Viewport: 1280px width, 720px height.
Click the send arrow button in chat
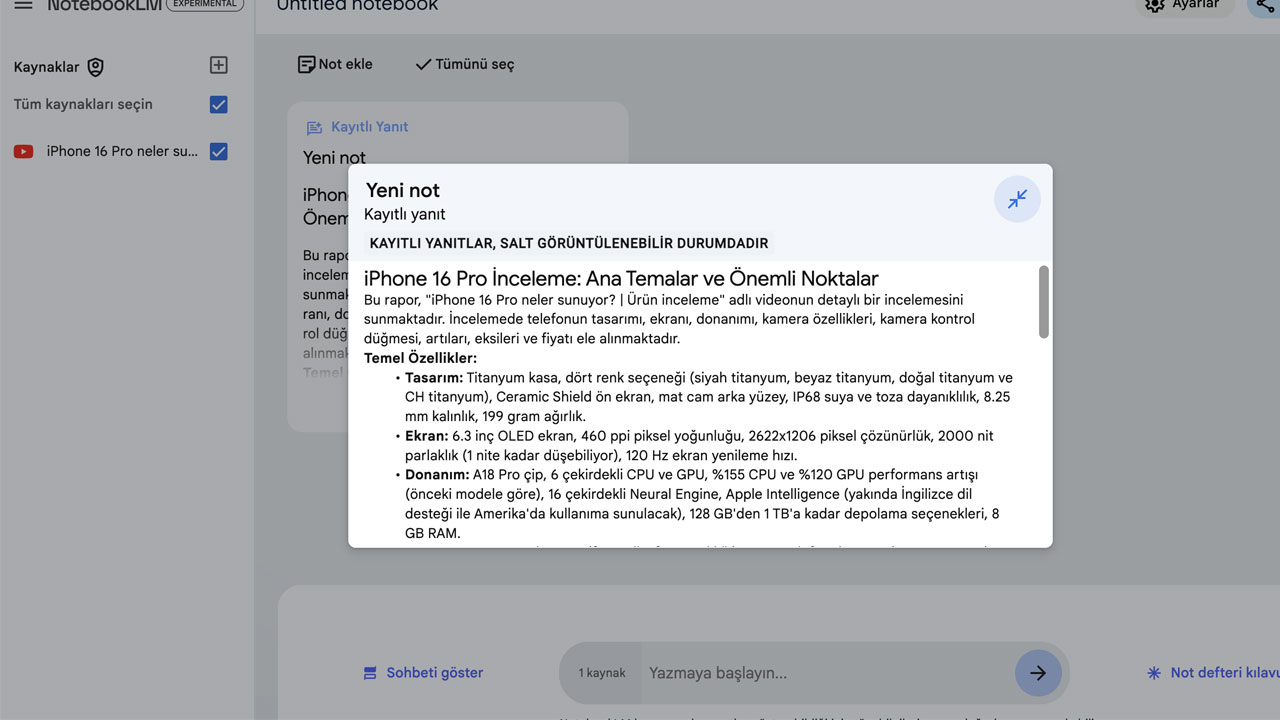tap(1038, 673)
